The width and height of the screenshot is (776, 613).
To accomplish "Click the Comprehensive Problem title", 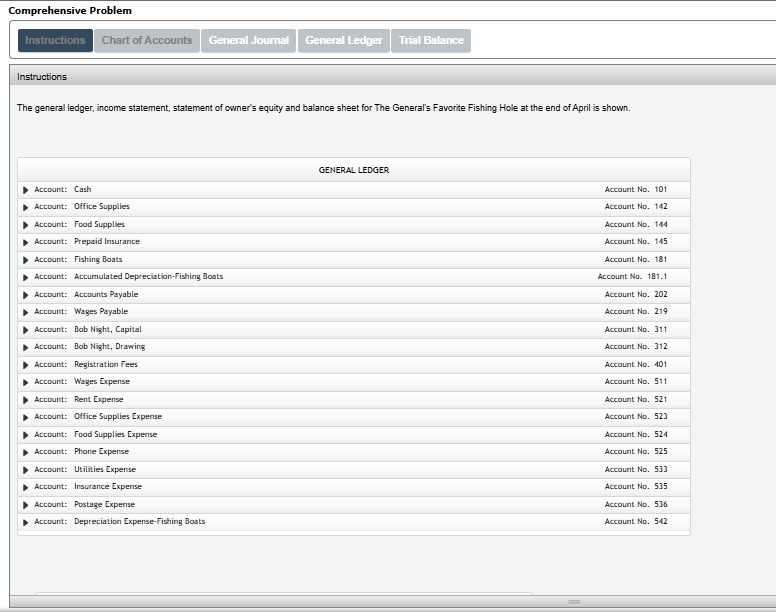I will pyautogui.click(x=70, y=10).
